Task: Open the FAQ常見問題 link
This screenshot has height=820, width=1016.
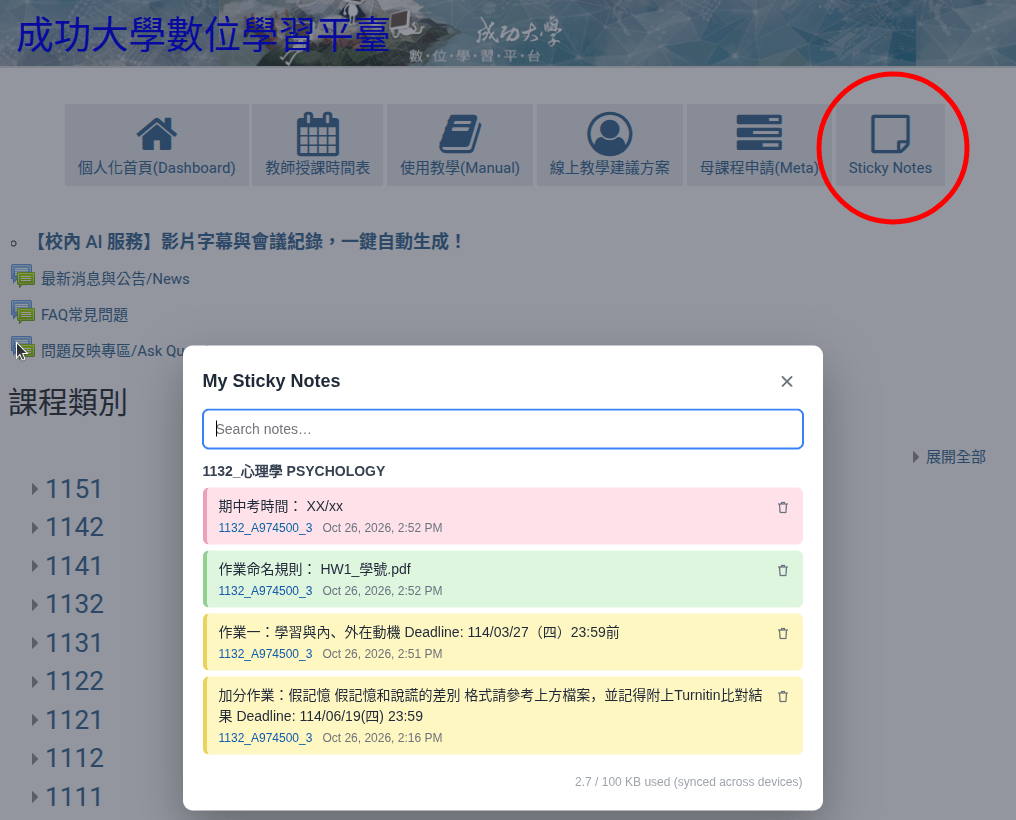Action: coord(84,315)
